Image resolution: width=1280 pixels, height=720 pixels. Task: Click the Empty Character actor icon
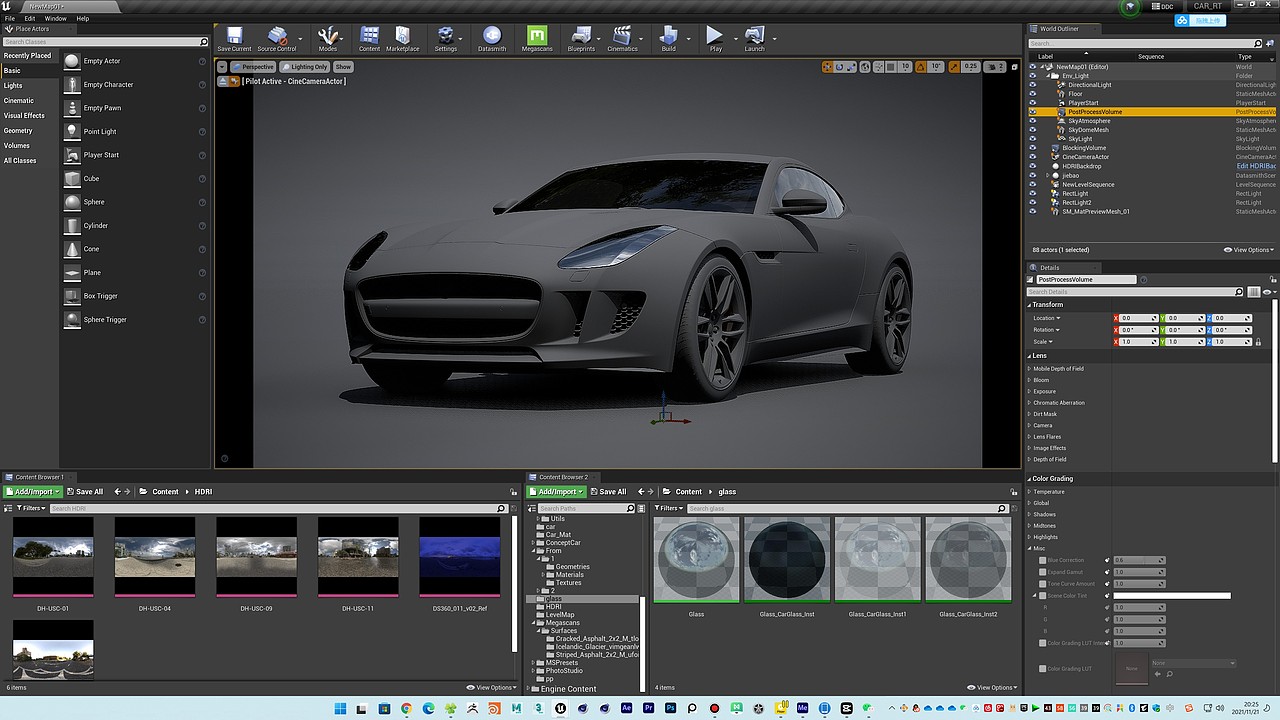[72, 84]
